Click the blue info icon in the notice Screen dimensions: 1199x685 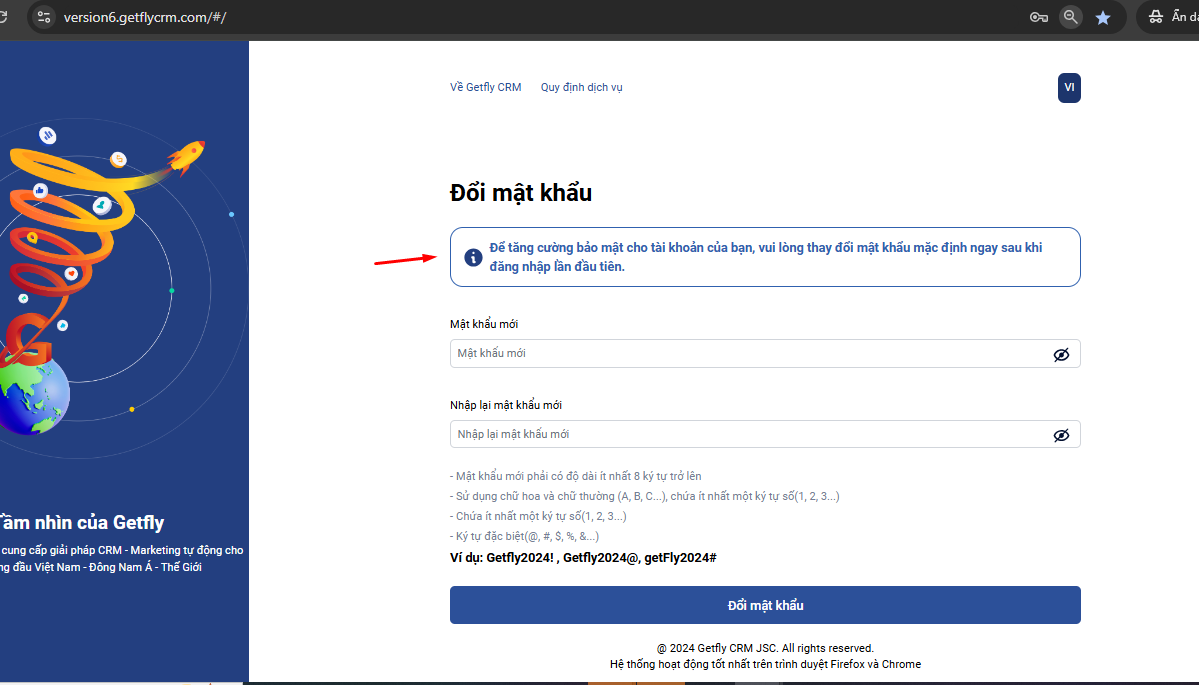(x=474, y=258)
